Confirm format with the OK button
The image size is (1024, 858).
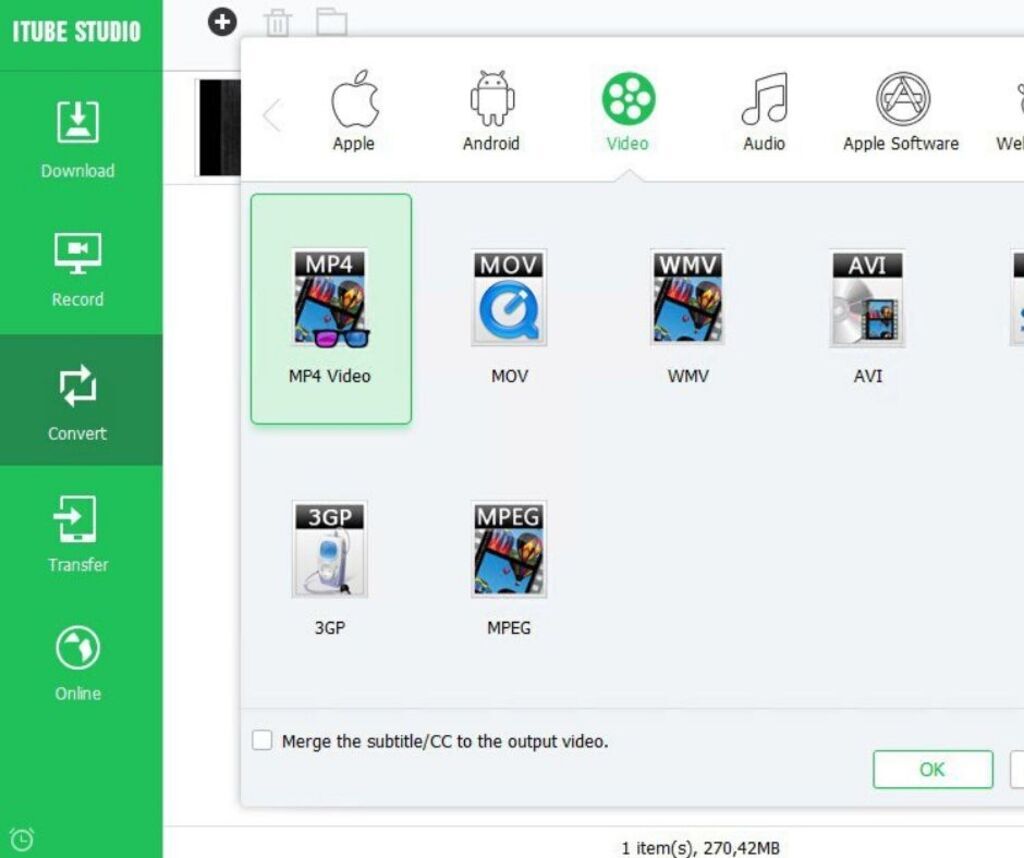(932, 769)
